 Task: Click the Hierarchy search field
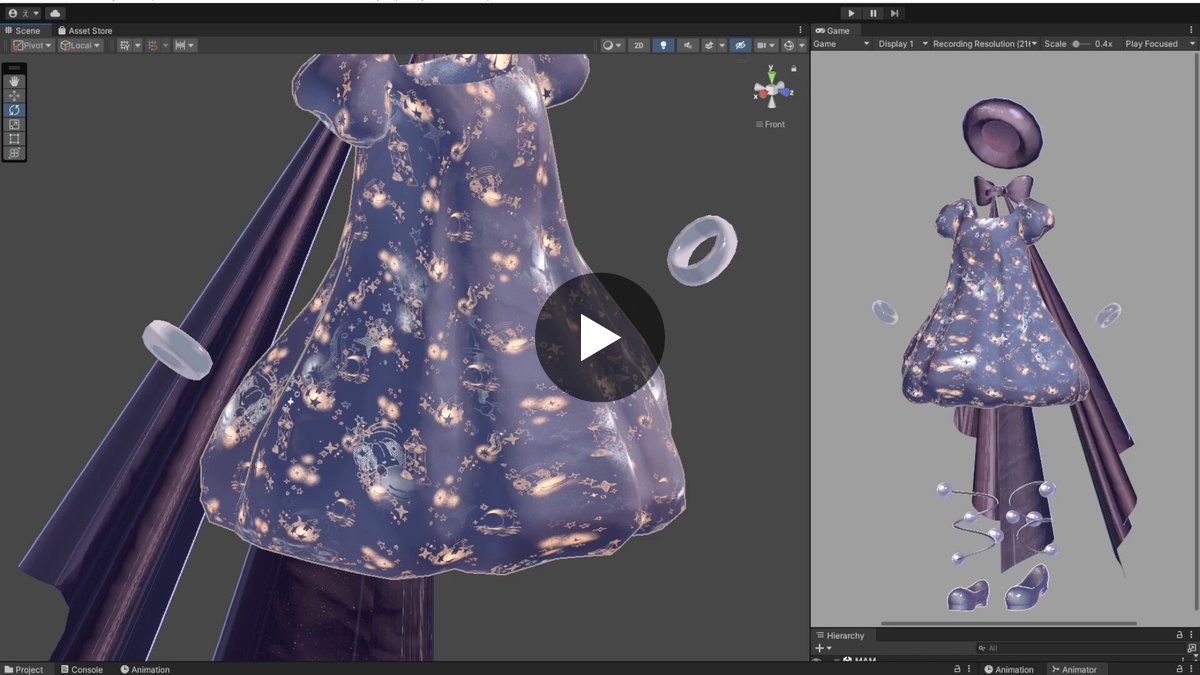[1080, 648]
